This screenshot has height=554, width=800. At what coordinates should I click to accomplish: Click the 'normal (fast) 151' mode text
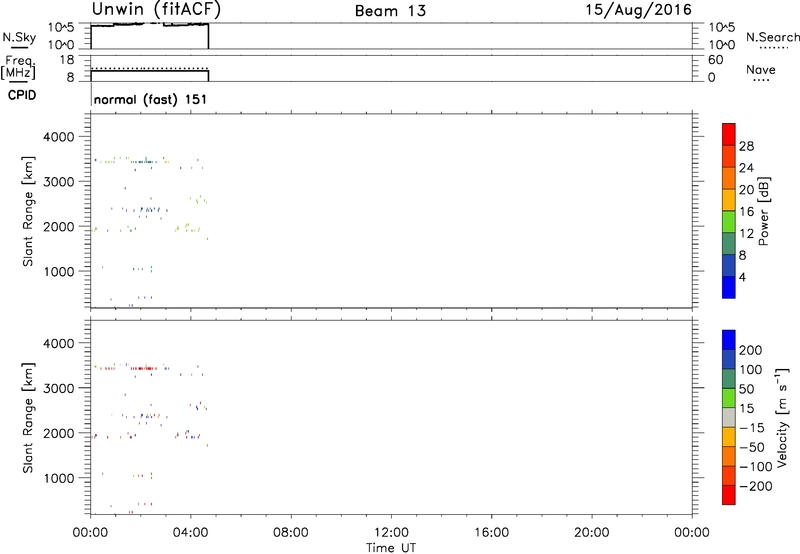[150, 99]
